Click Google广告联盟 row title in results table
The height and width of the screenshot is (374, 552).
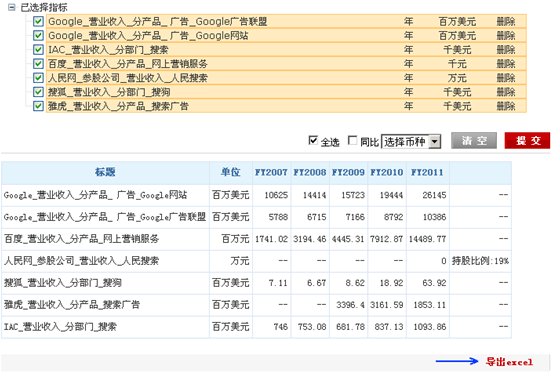click(x=105, y=217)
